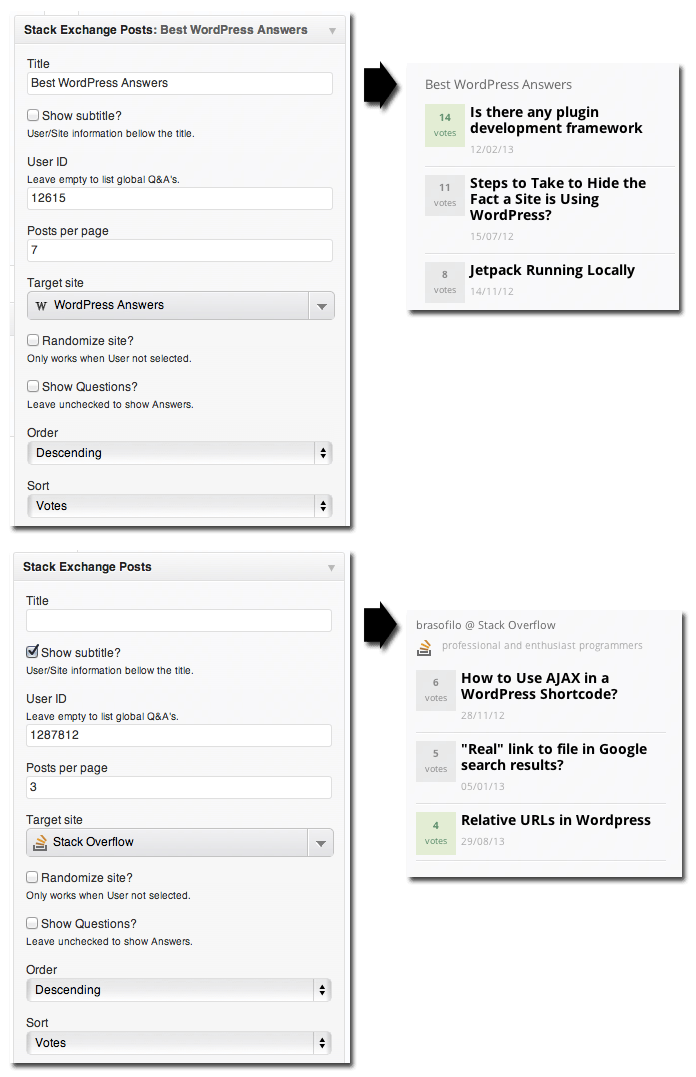Viewport: 696px width, 1077px height.
Task: Collapse the Best WordPress Answers widget header arrow
Action: (333, 31)
